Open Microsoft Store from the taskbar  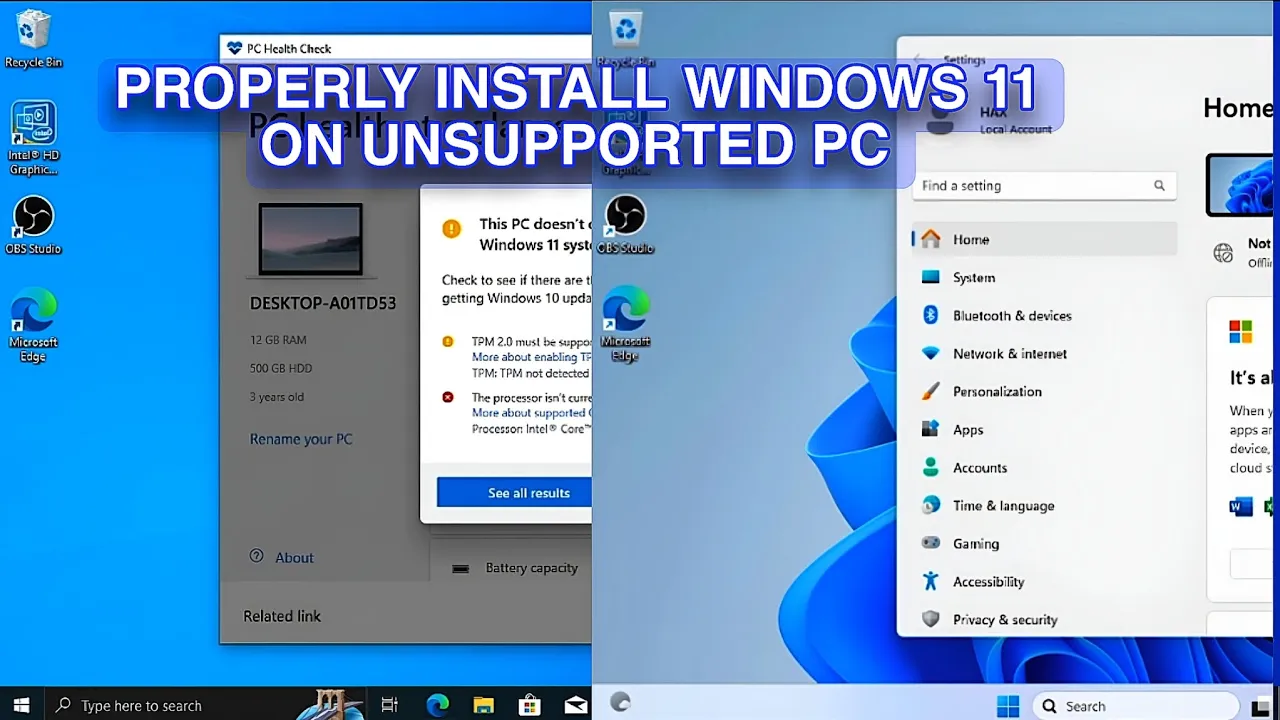point(530,705)
